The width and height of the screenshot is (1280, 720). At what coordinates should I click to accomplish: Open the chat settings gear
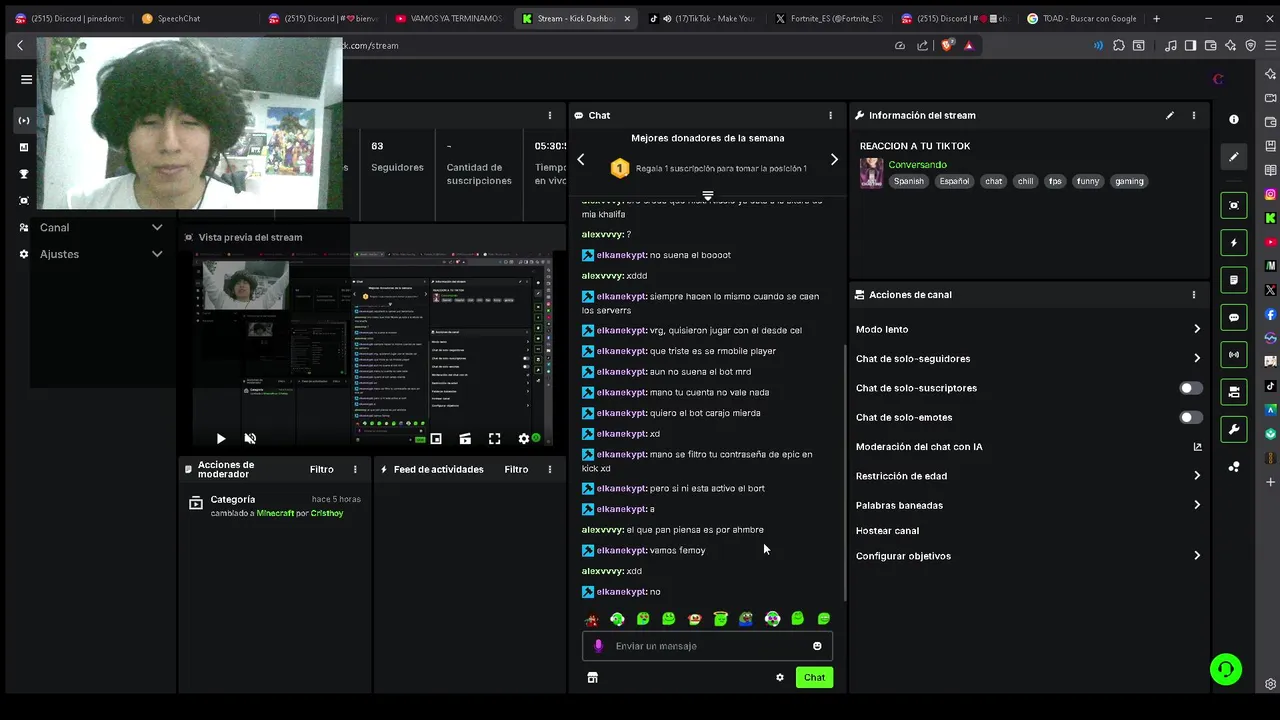pos(780,677)
